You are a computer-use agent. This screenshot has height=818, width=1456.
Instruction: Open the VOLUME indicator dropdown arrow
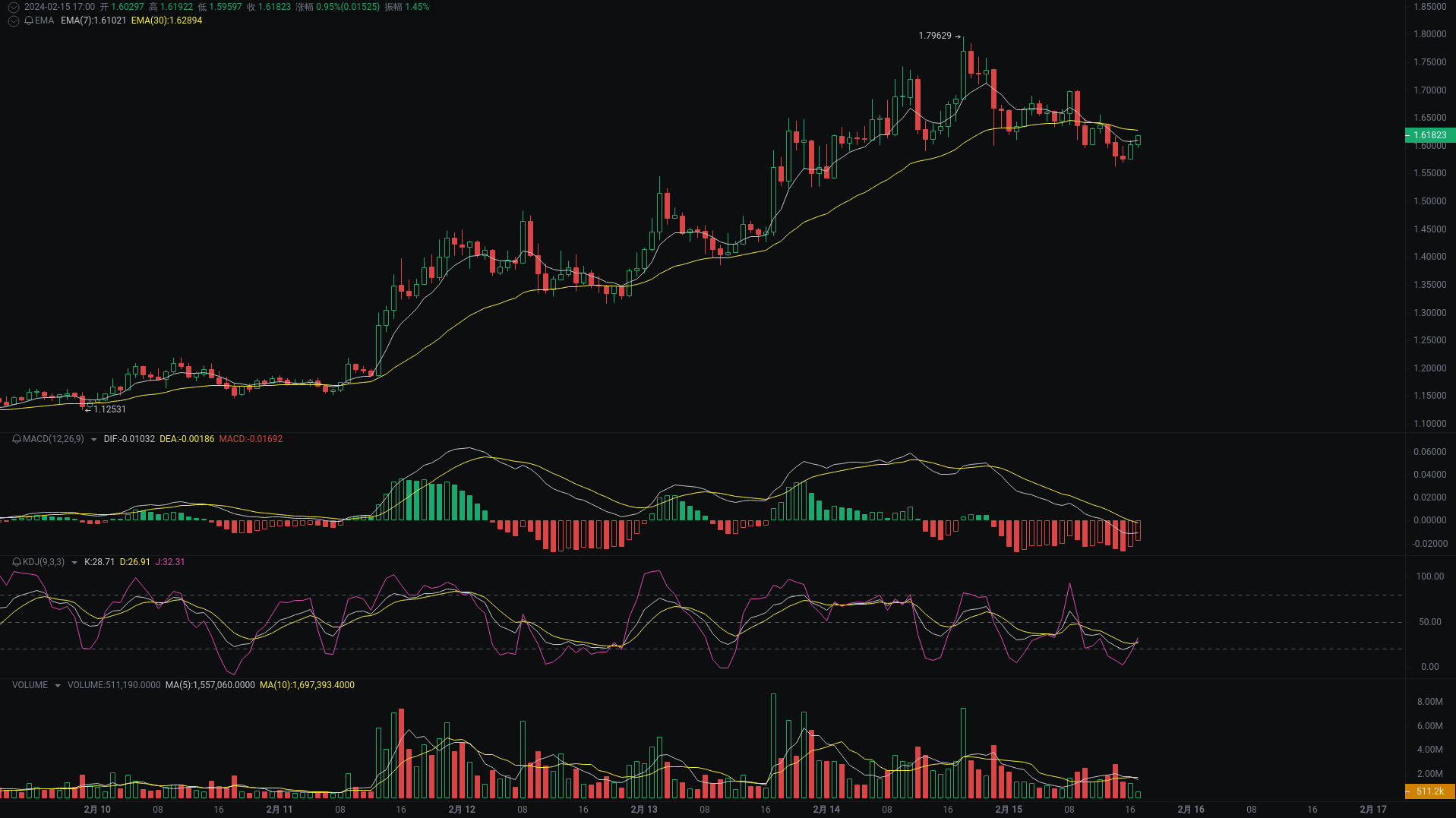pos(57,686)
